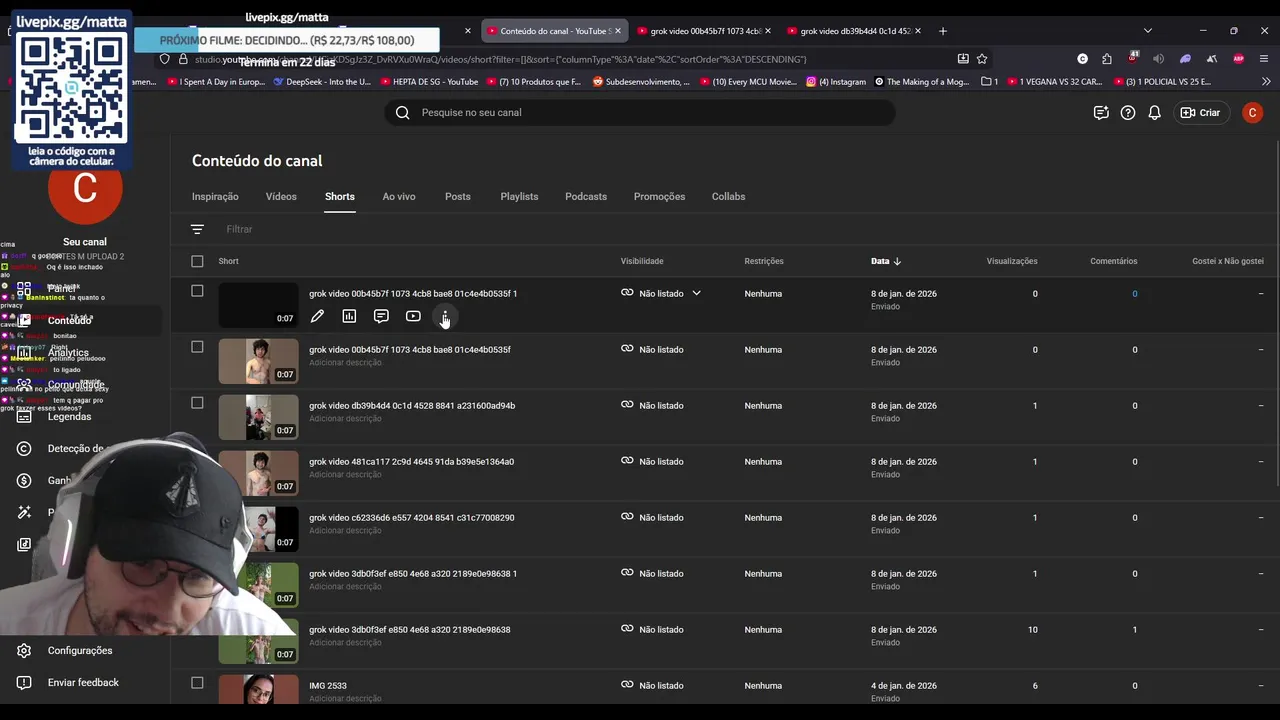Open the audio library icon in sidebar
Viewport: 1280px width, 720px height.
[x=24, y=545]
